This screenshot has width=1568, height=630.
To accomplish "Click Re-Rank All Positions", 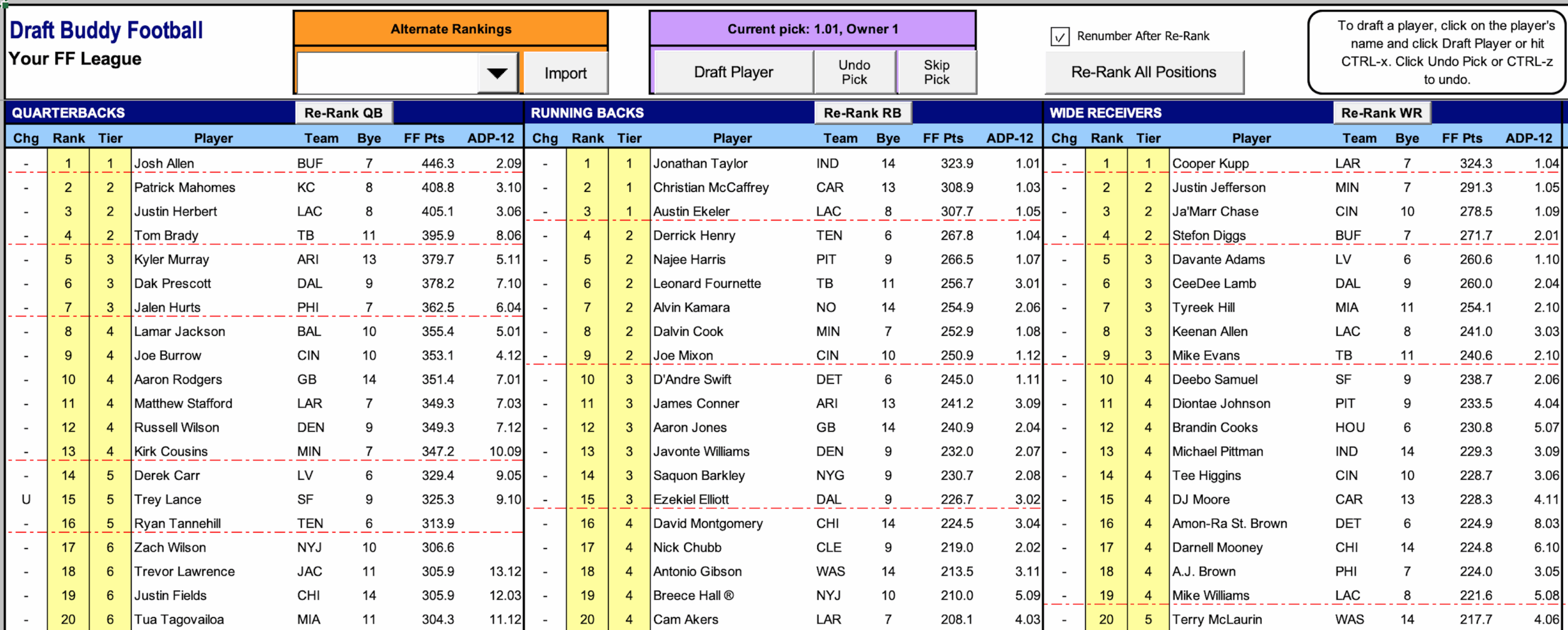I will (x=1143, y=72).
